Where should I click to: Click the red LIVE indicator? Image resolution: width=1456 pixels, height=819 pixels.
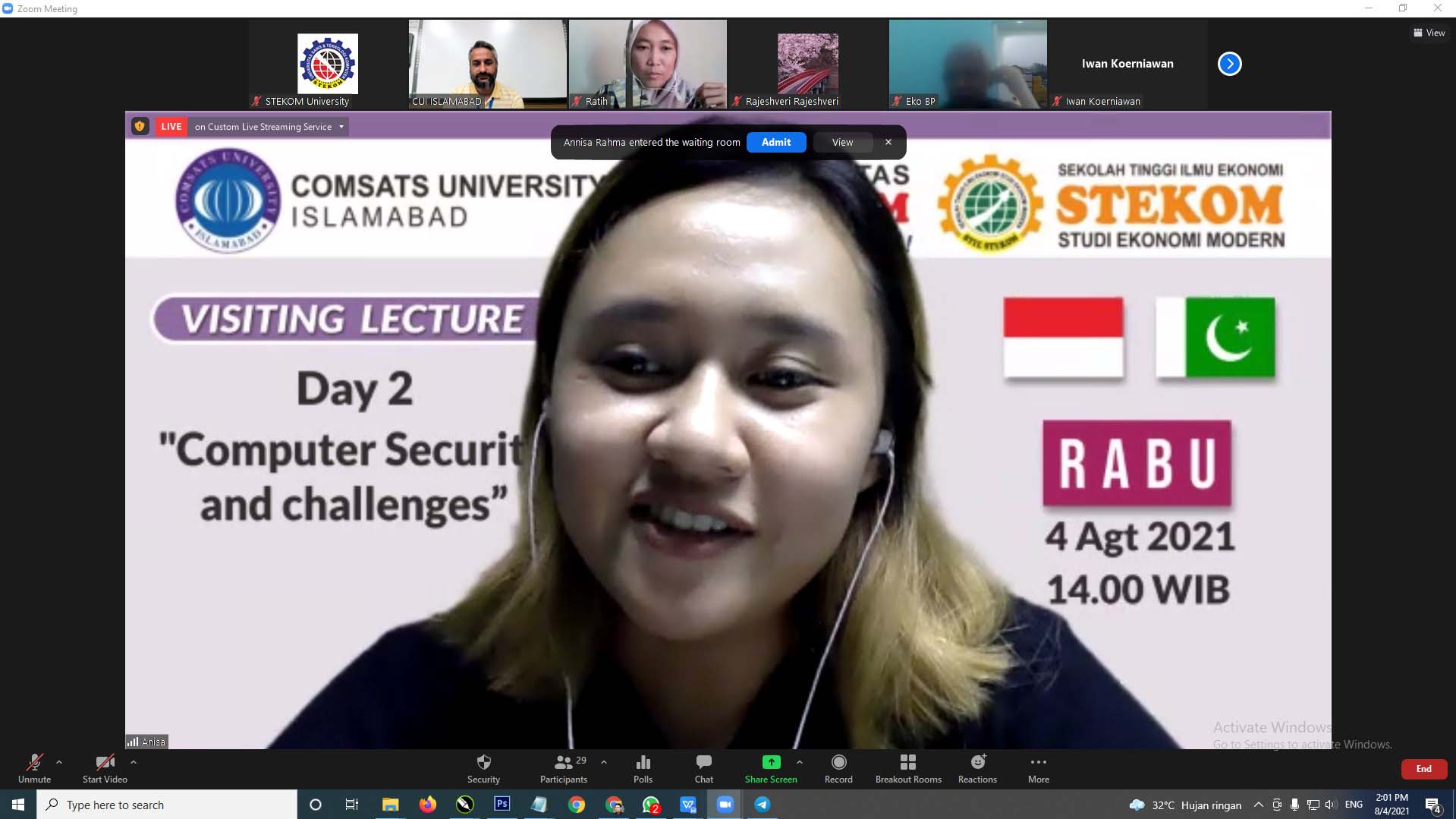(171, 127)
